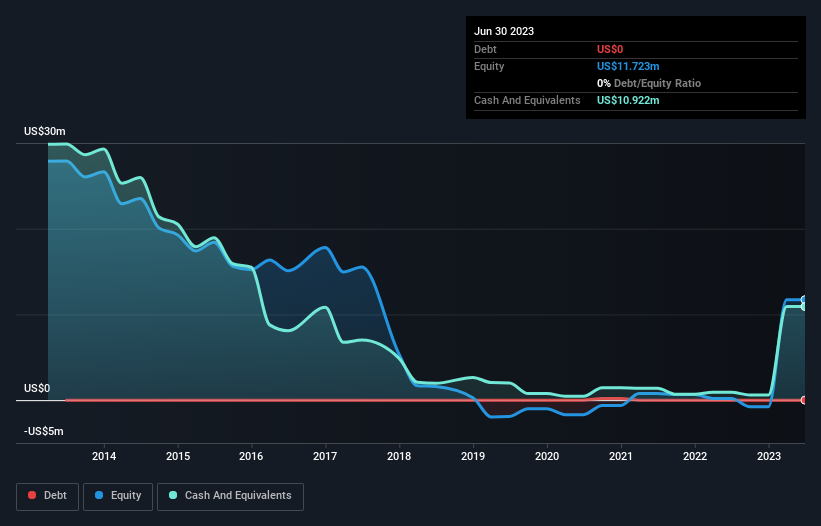This screenshot has width=821, height=526.
Task: Click the 2014 x-axis label
Action: pyautogui.click(x=104, y=456)
